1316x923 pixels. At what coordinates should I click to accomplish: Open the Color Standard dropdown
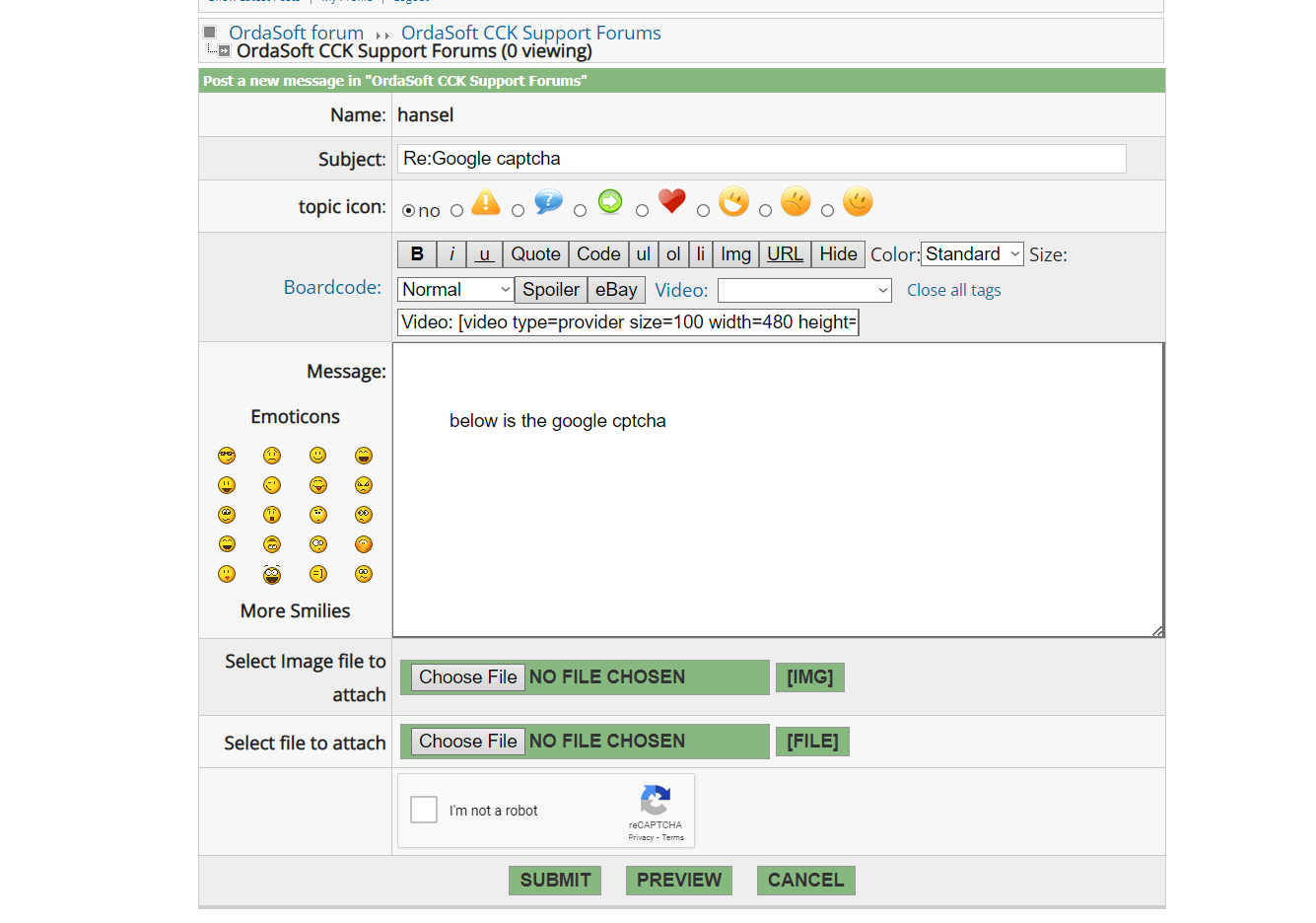[972, 254]
